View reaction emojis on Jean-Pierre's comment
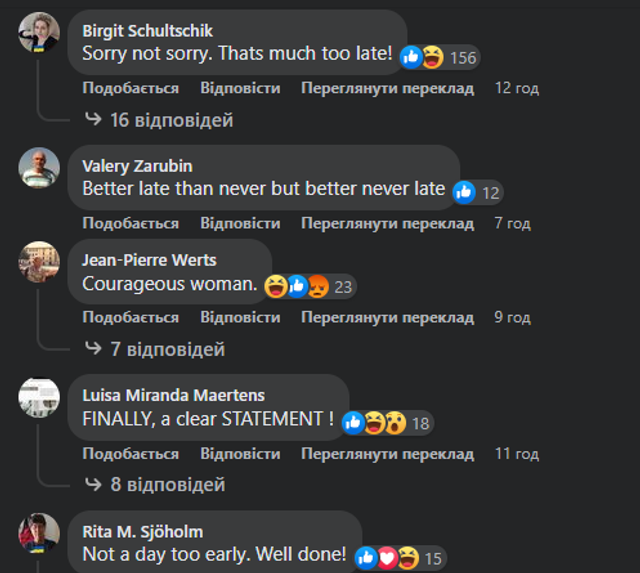640x573 pixels. (297, 286)
